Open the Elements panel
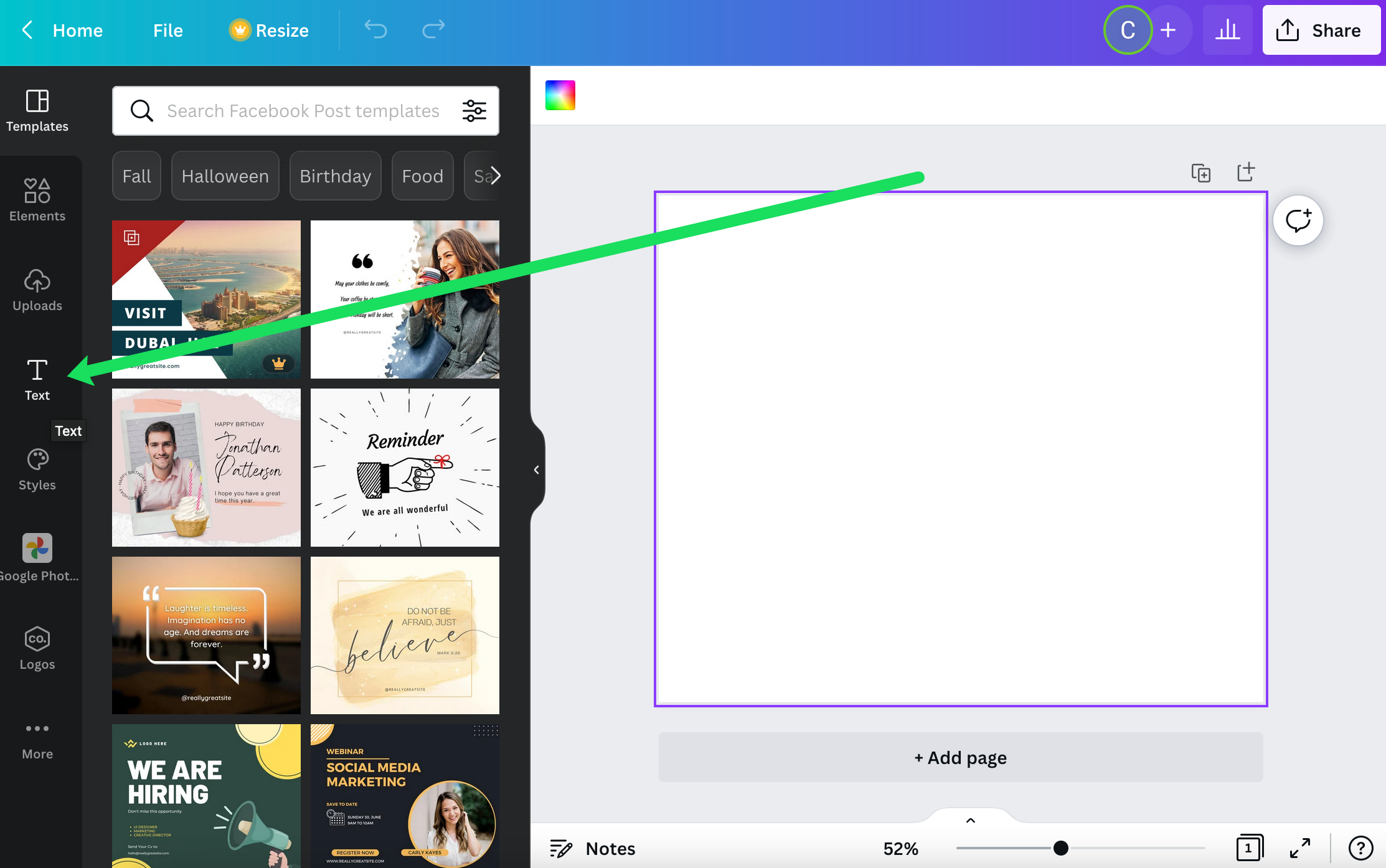The image size is (1386, 868). [37, 199]
